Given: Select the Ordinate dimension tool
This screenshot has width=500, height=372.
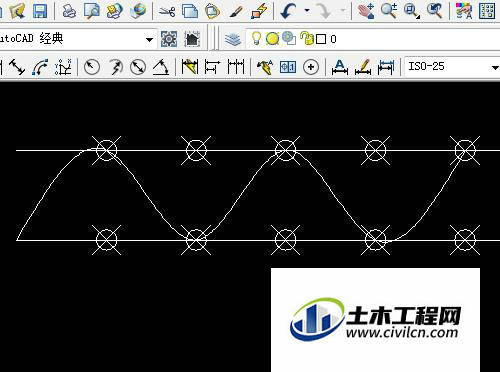Looking at the screenshot, I should click(x=63, y=67).
